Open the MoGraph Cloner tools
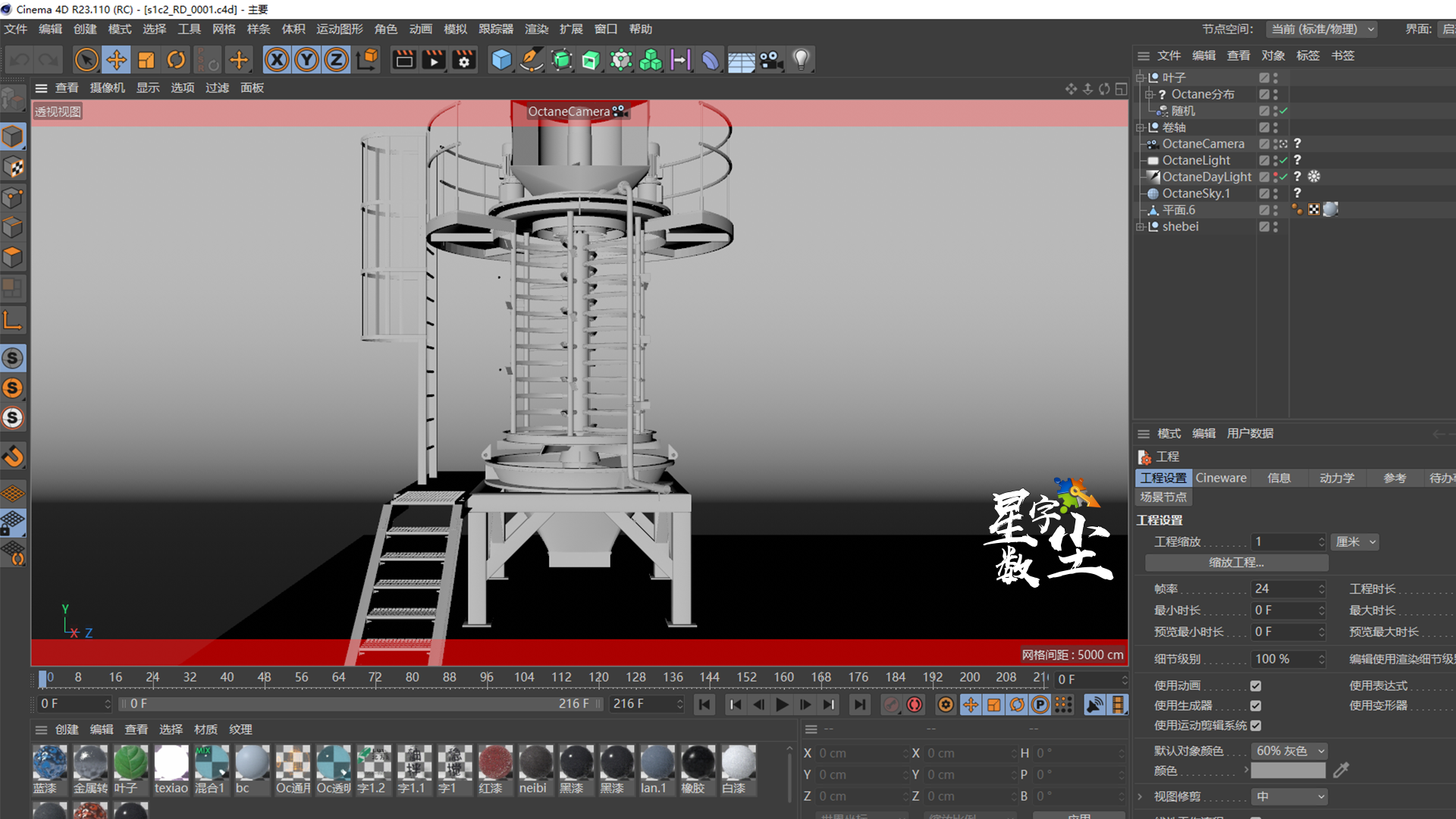This screenshot has width=1456, height=819. click(621, 60)
